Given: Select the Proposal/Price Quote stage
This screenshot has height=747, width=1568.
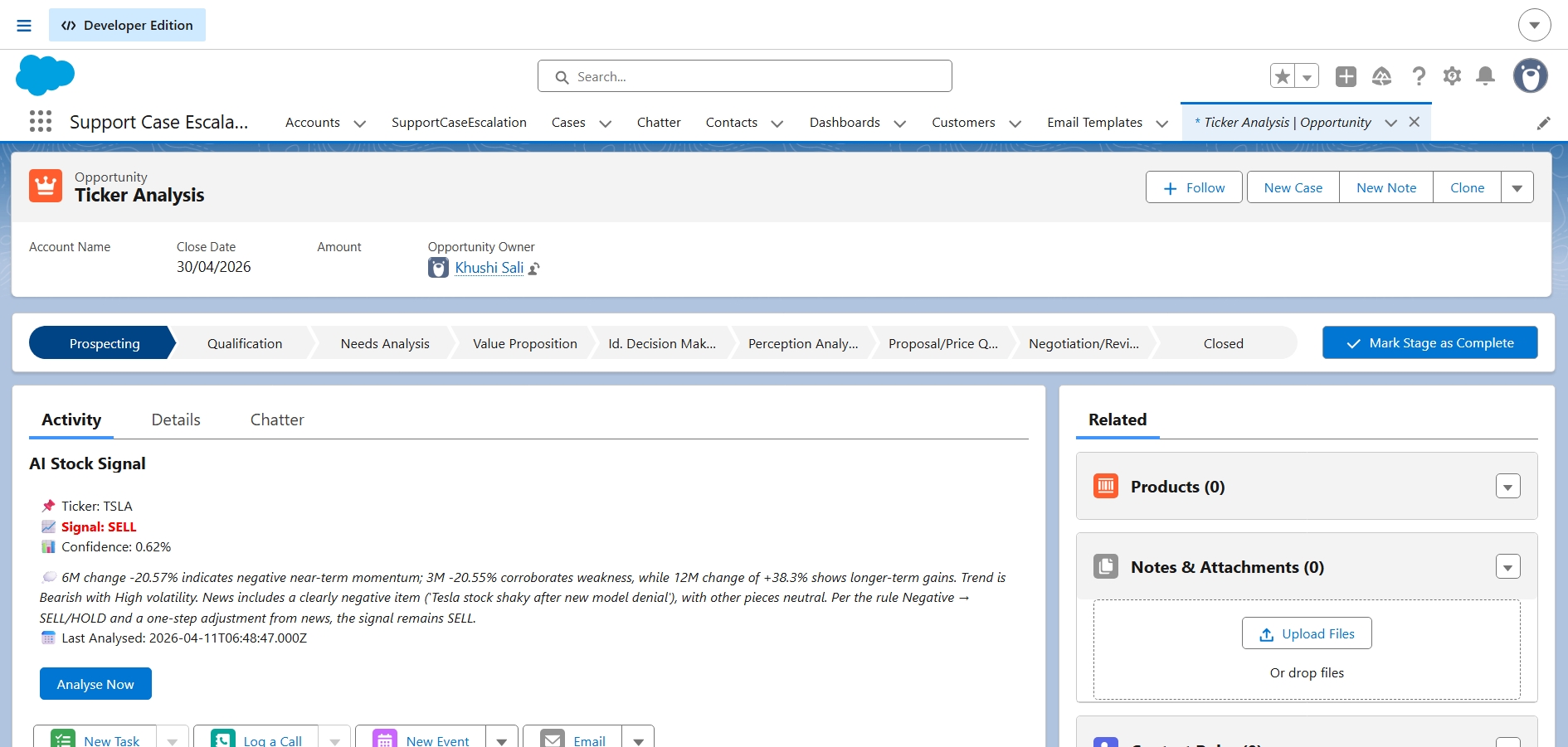Looking at the screenshot, I should coord(943,343).
